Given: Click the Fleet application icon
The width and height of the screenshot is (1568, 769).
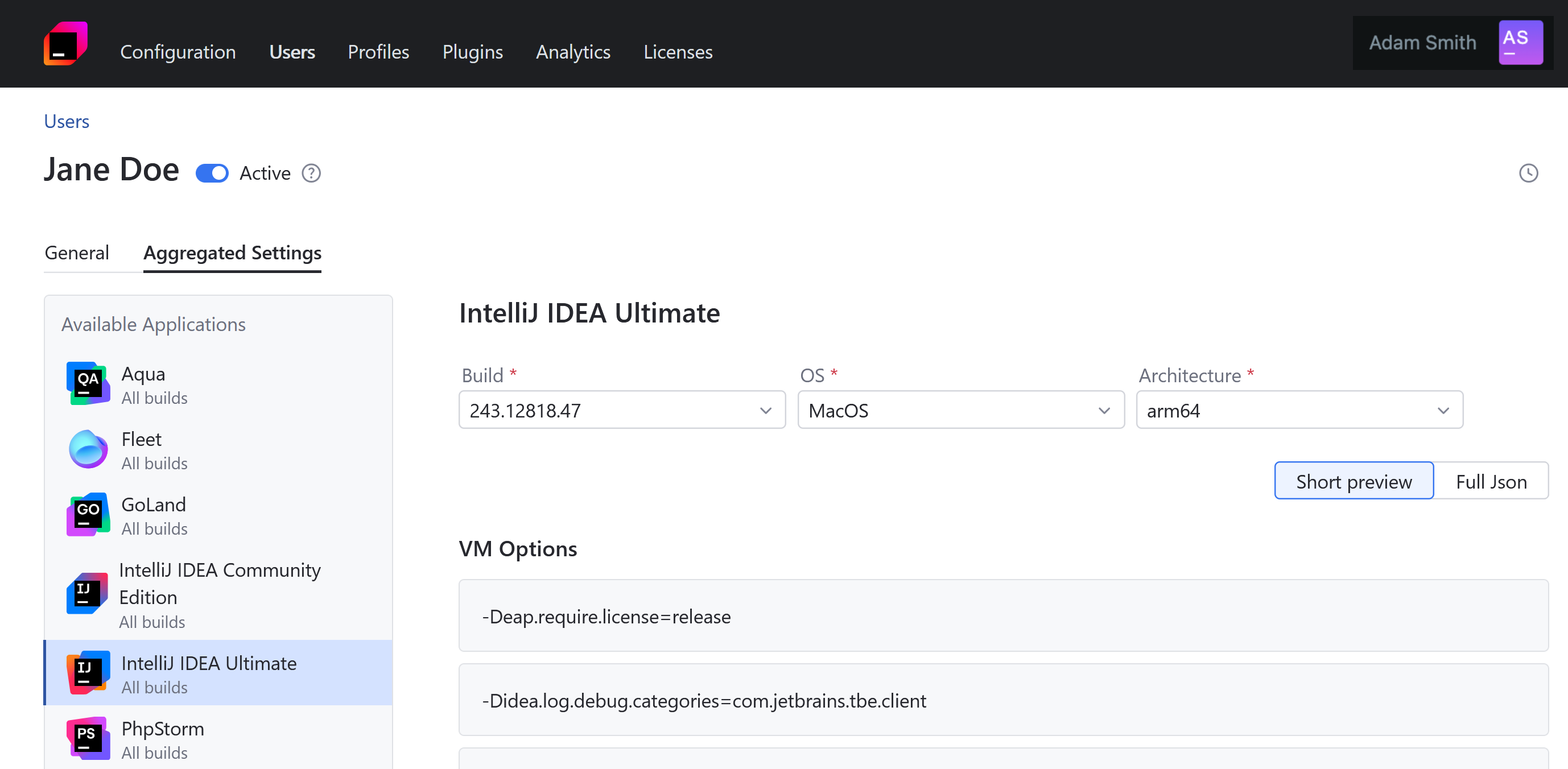Looking at the screenshot, I should pos(88,449).
